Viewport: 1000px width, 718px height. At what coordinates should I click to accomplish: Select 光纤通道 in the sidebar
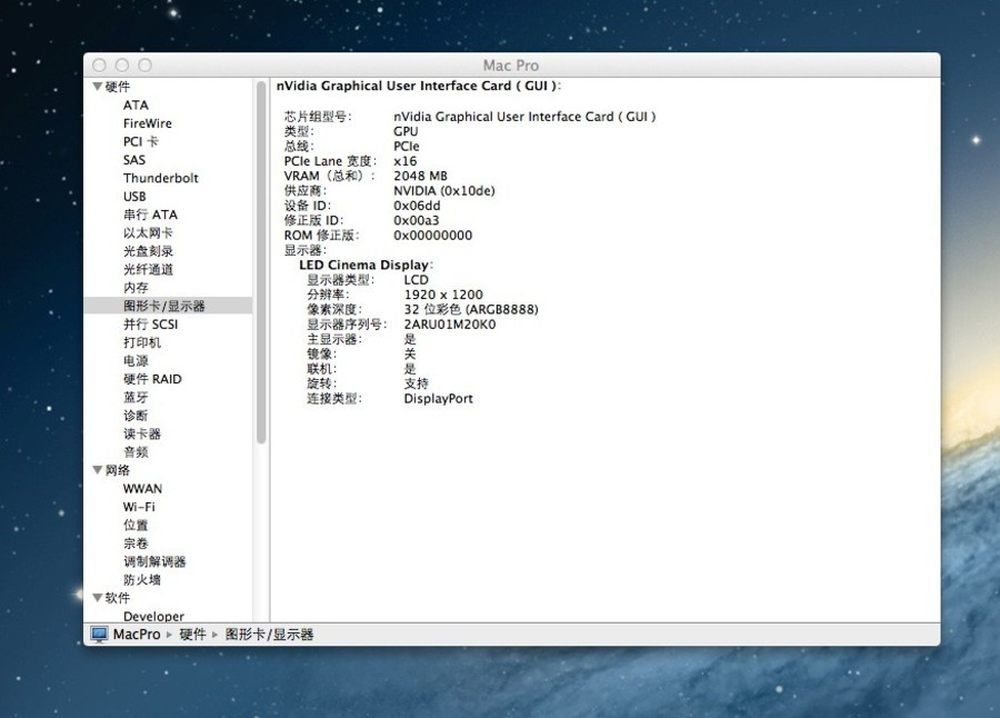pyautogui.click(x=148, y=270)
